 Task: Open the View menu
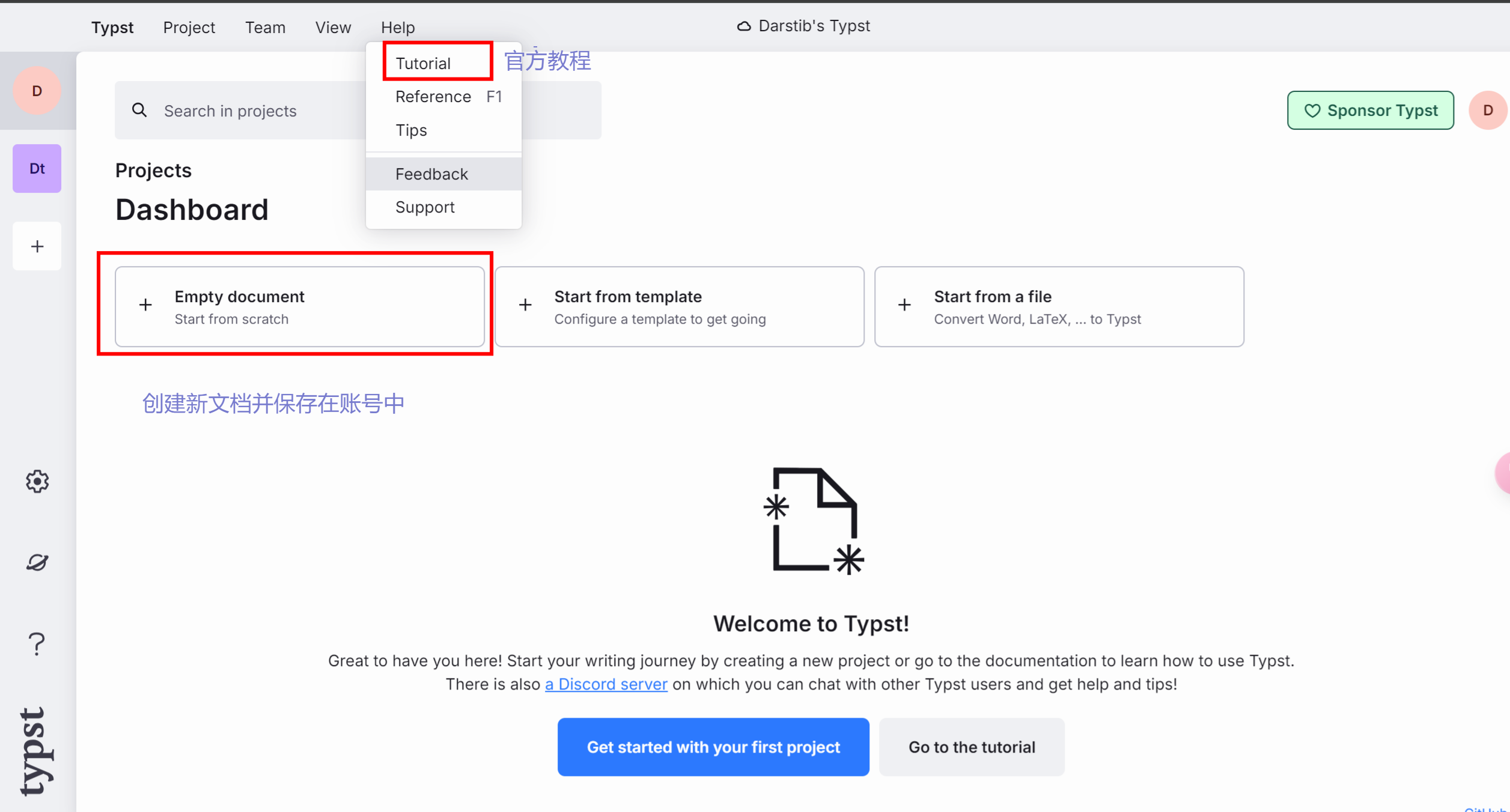333,28
